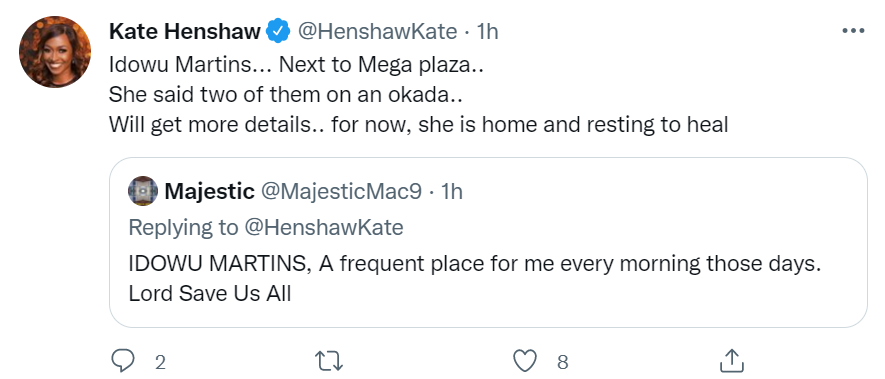Open Majestic's small avatar image
The image size is (885, 379).
point(143,191)
